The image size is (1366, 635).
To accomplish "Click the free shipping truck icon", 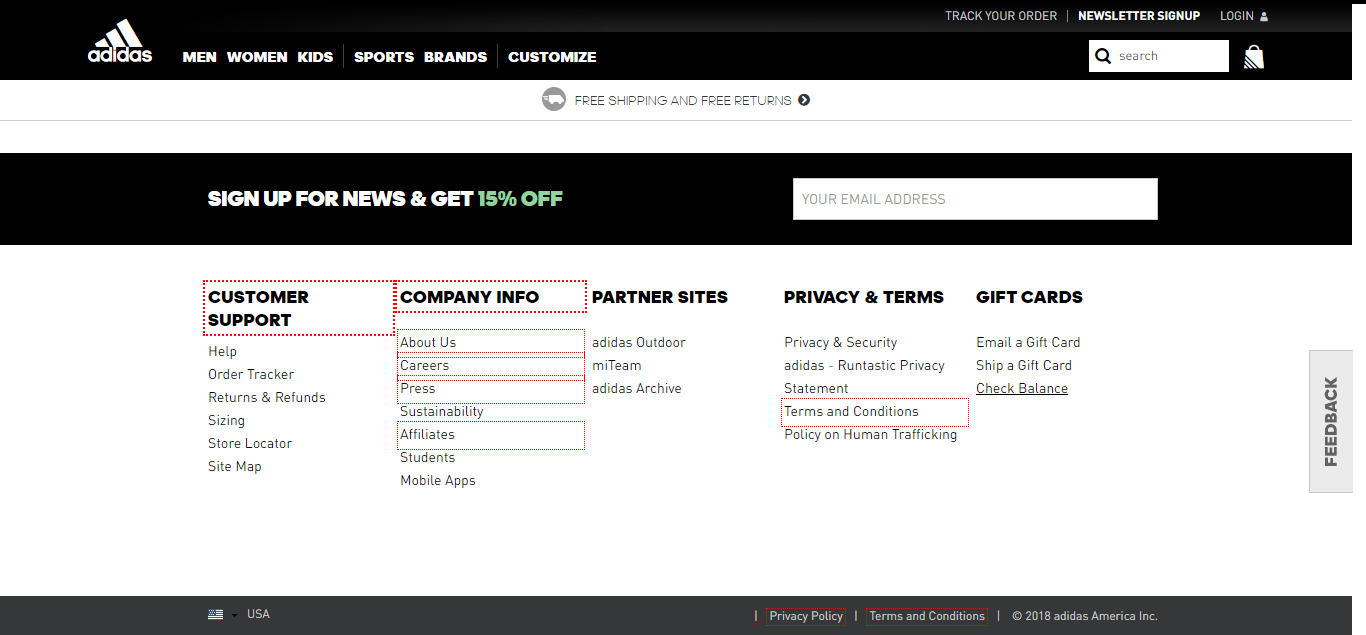I will click(554, 100).
